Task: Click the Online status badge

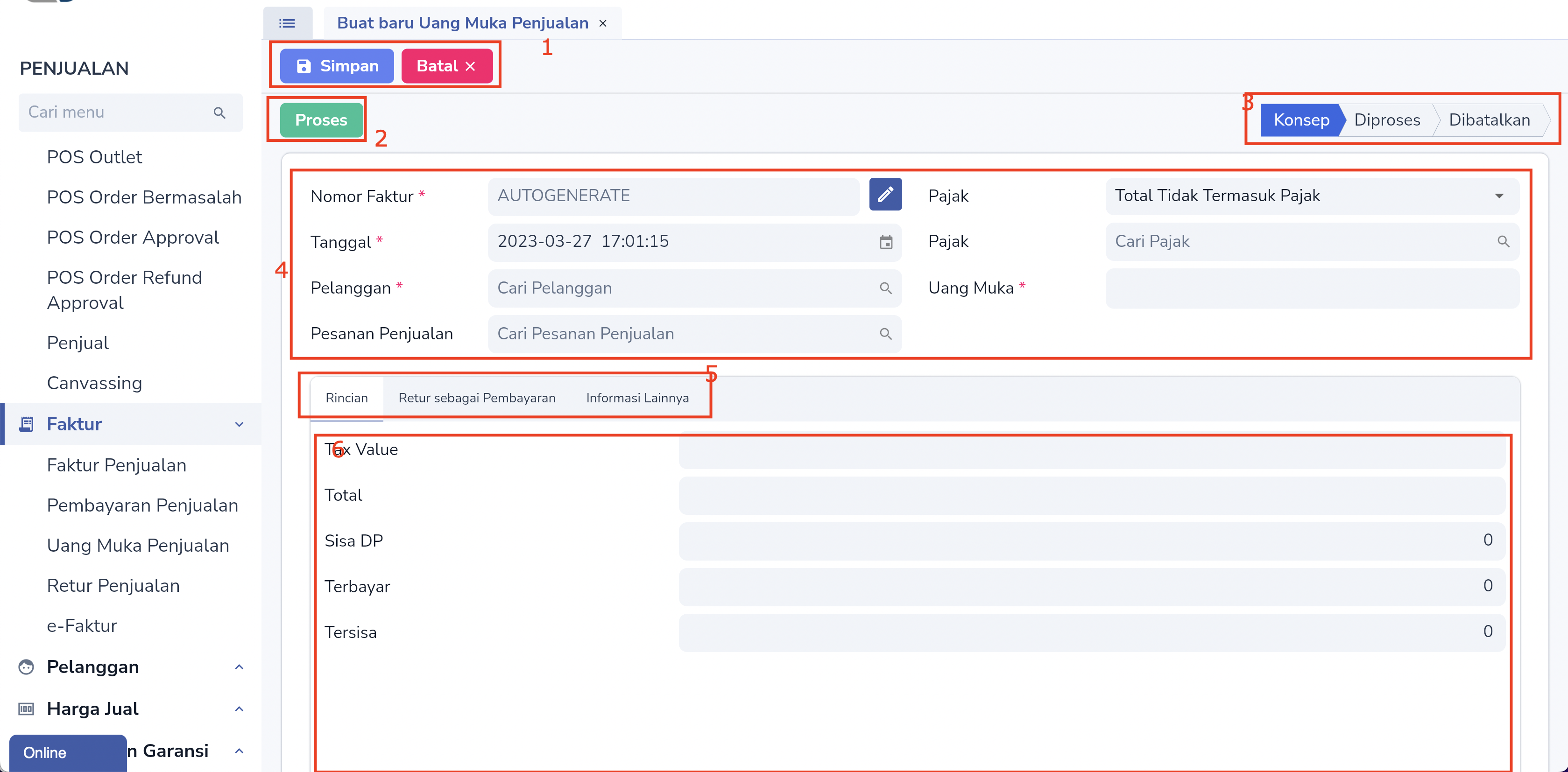Action: (68, 753)
